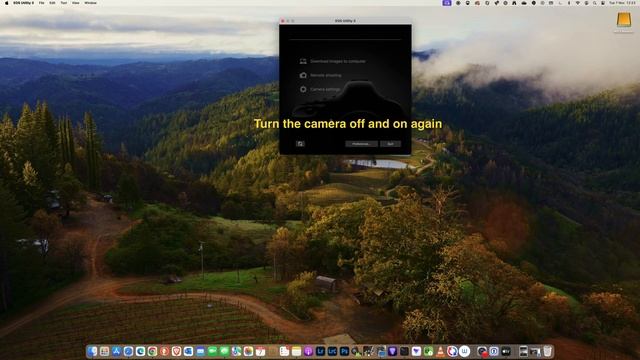Open Podcasts from the dock
The image size is (640, 360).
308,351
